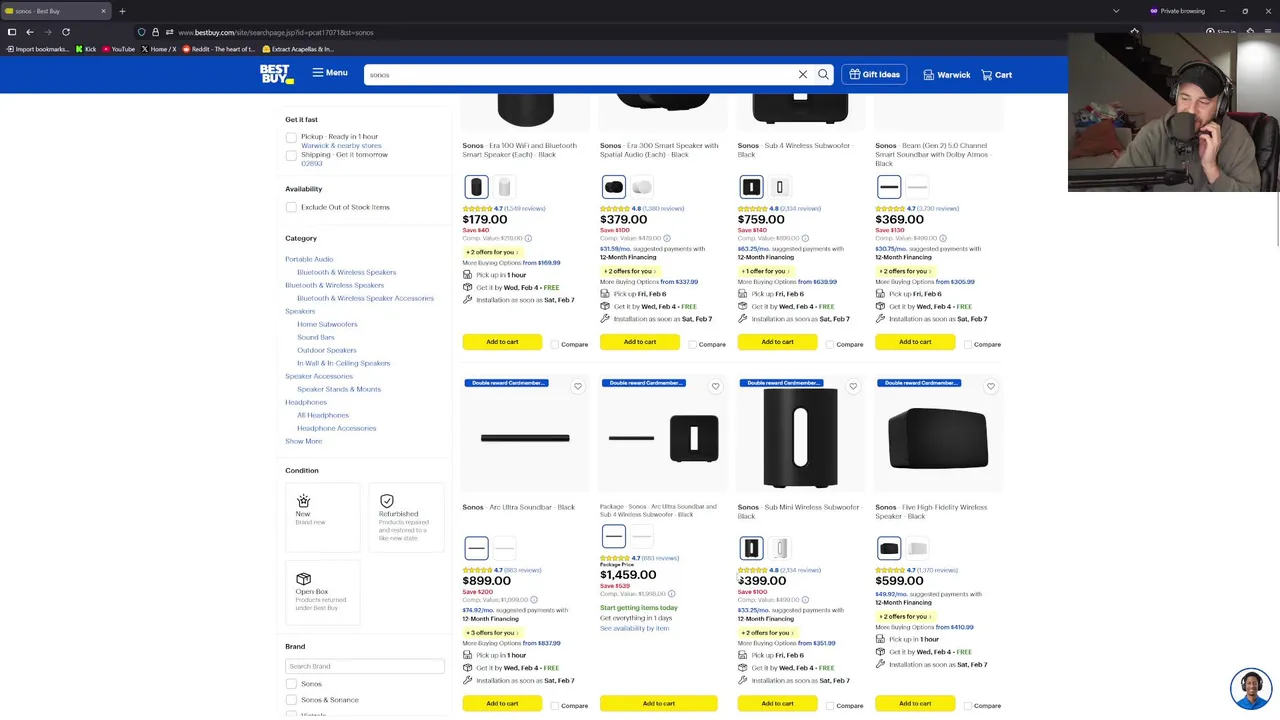Select black swatch for Era 100
Viewport: 1280px width, 720px height.
476,187
